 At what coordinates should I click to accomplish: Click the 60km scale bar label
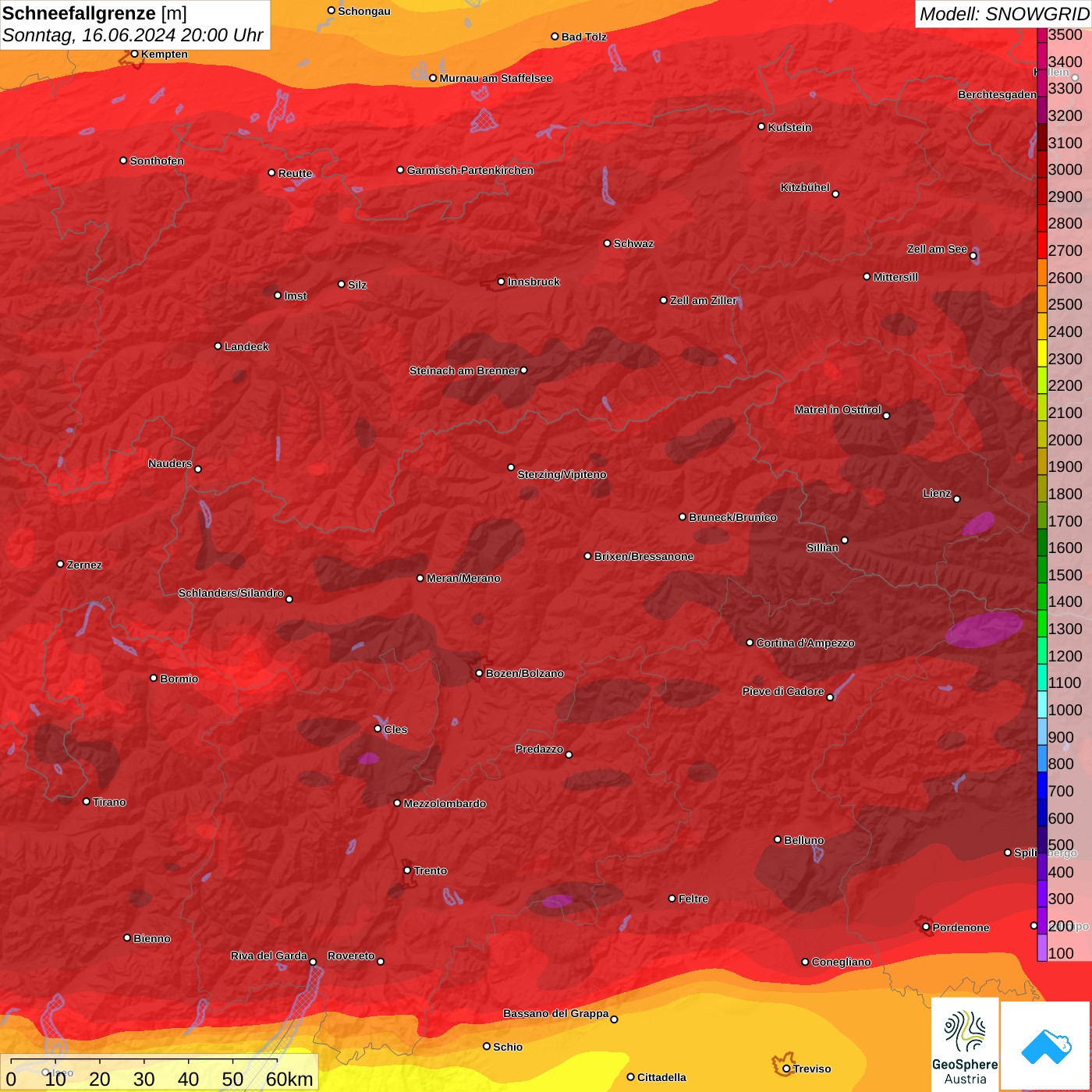[289, 1079]
